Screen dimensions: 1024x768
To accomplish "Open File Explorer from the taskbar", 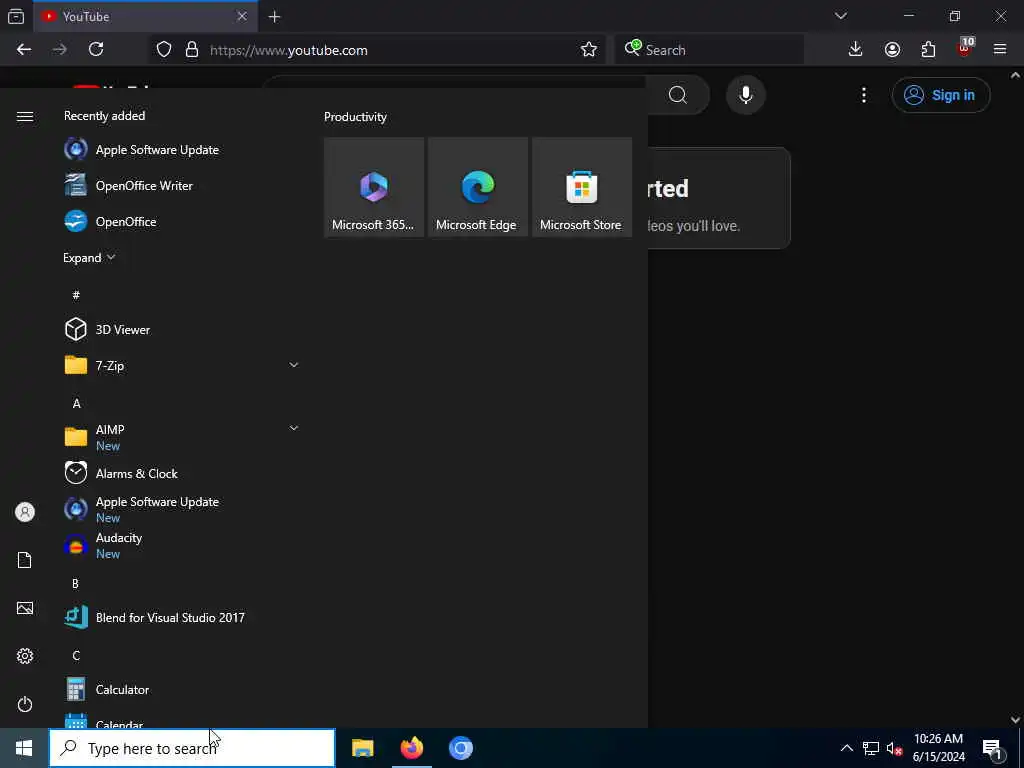I will coord(362,748).
